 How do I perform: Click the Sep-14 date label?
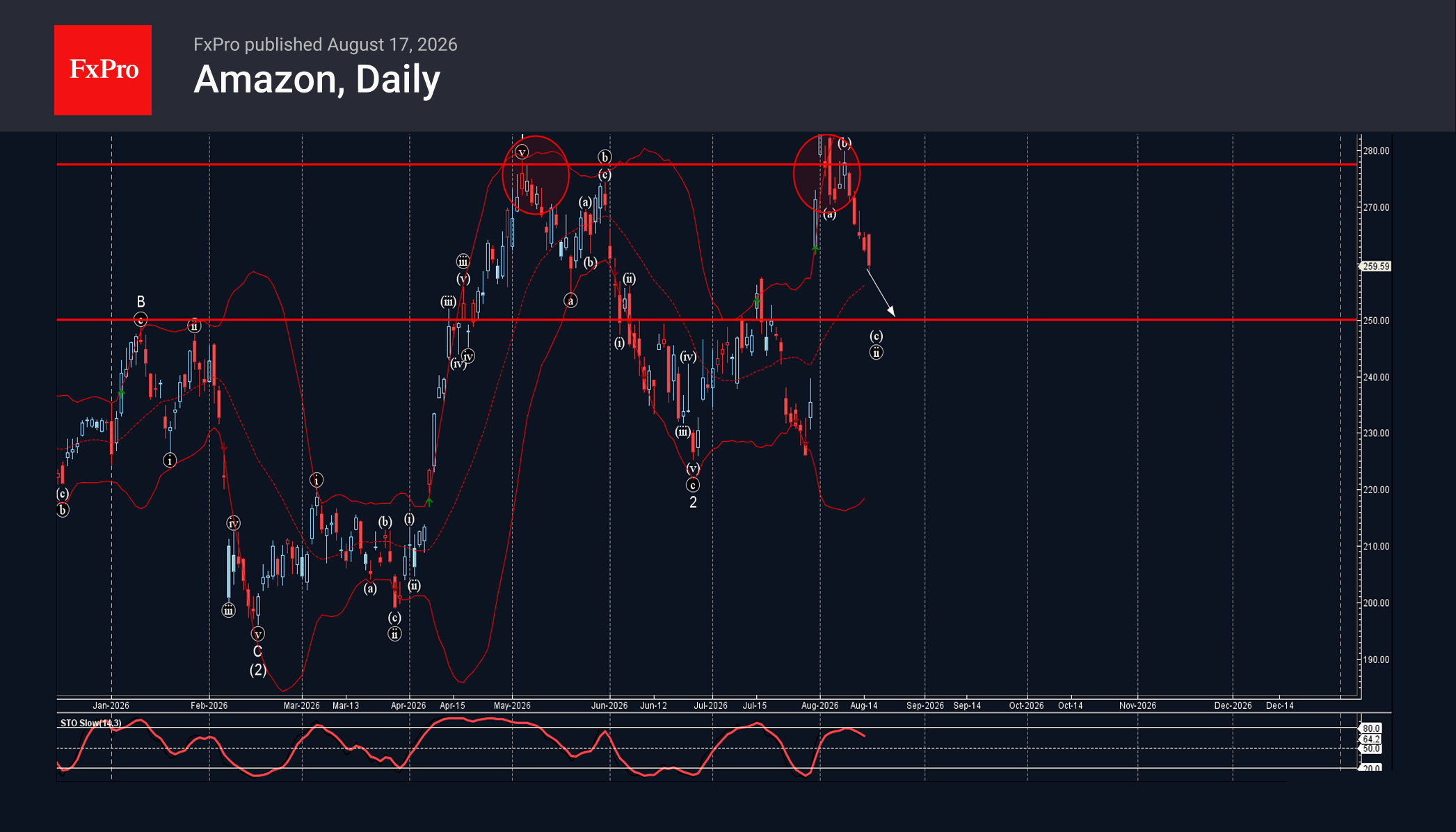coord(967,705)
